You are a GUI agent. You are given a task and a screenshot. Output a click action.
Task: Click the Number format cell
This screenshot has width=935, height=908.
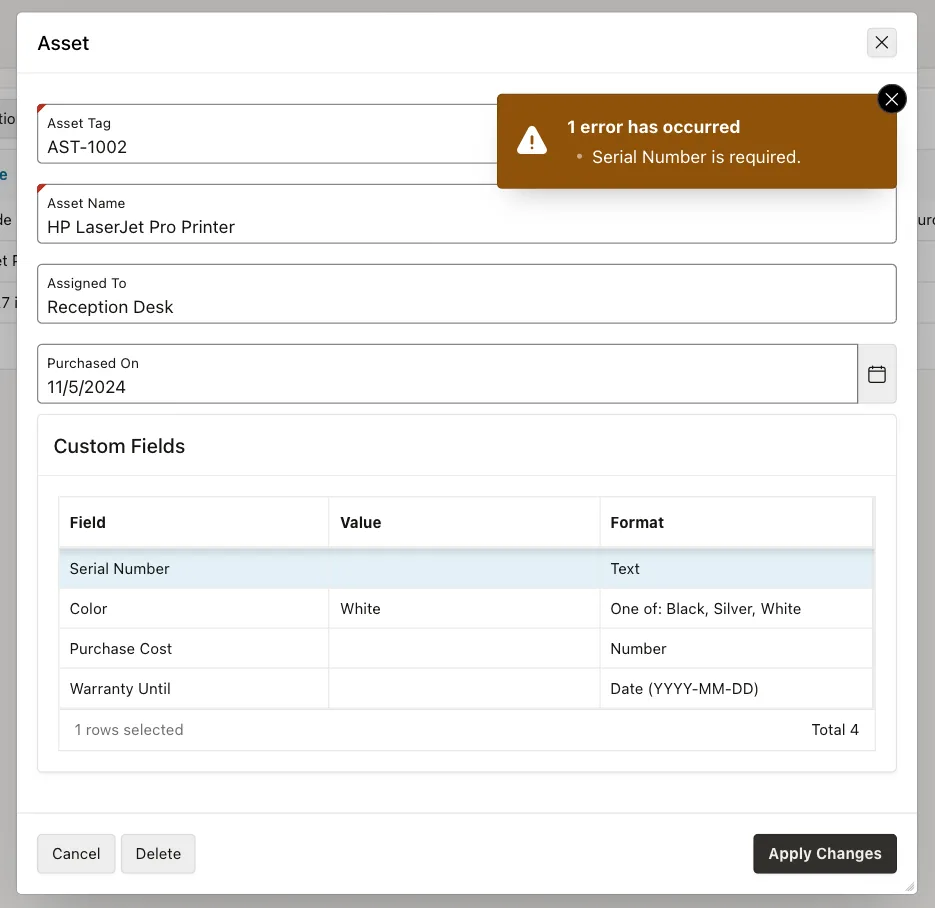tap(736, 649)
